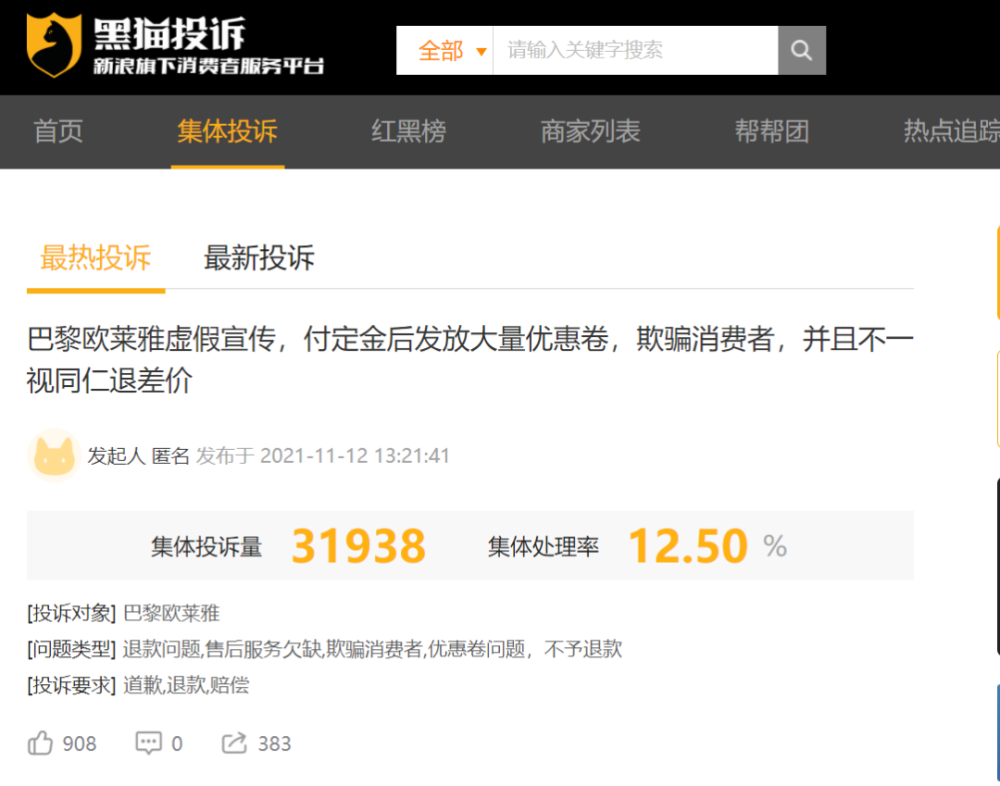Click the publish date 2021-11-12 13:21:41
Image resolution: width=1000 pixels, height=786 pixels.
pyautogui.click(x=355, y=456)
